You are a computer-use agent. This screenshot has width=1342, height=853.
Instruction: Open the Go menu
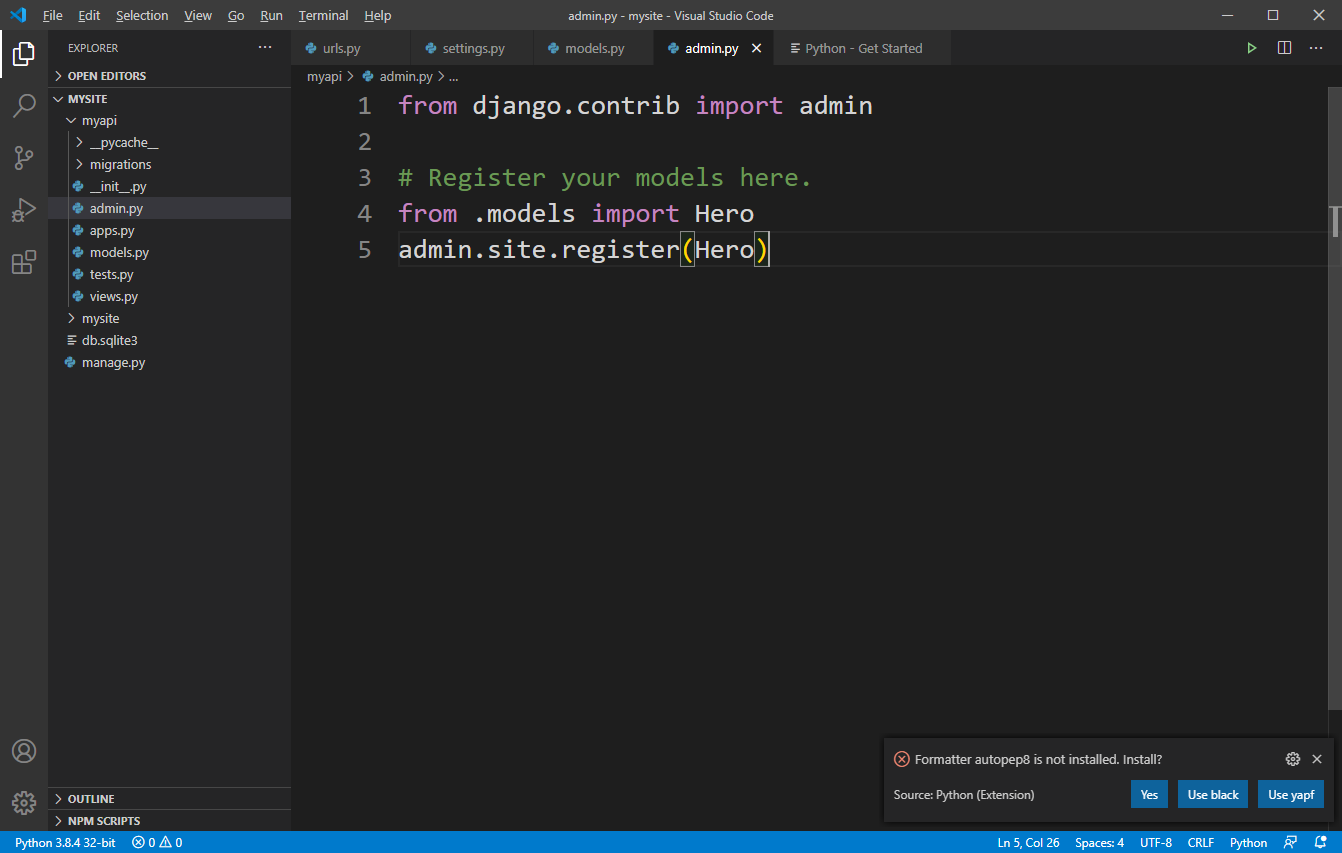(236, 15)
